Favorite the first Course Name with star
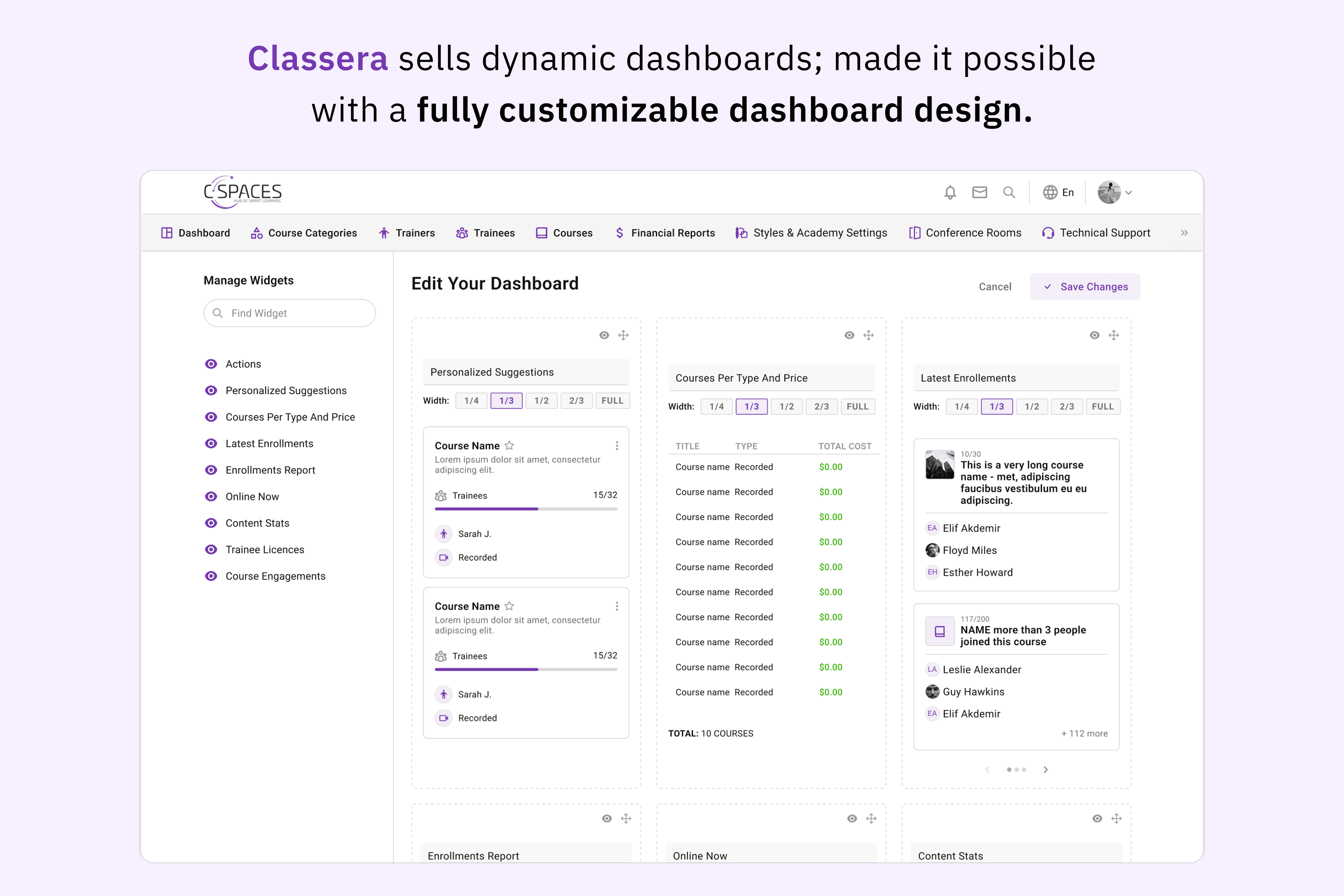 point(509,445)
